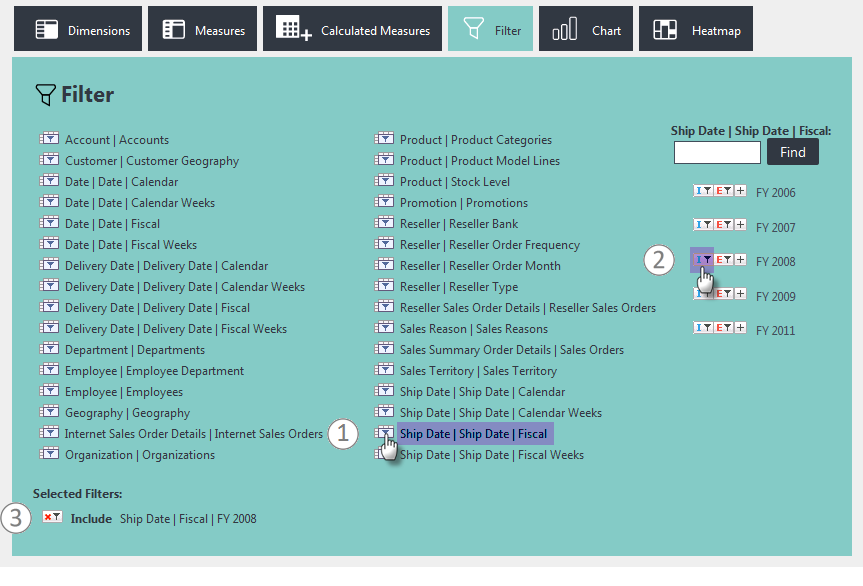The width and height of the screenshot is (863, 586).
Task: Include FY 2006 in the filter
Action: pyautogui.click(x=703, y=191)
